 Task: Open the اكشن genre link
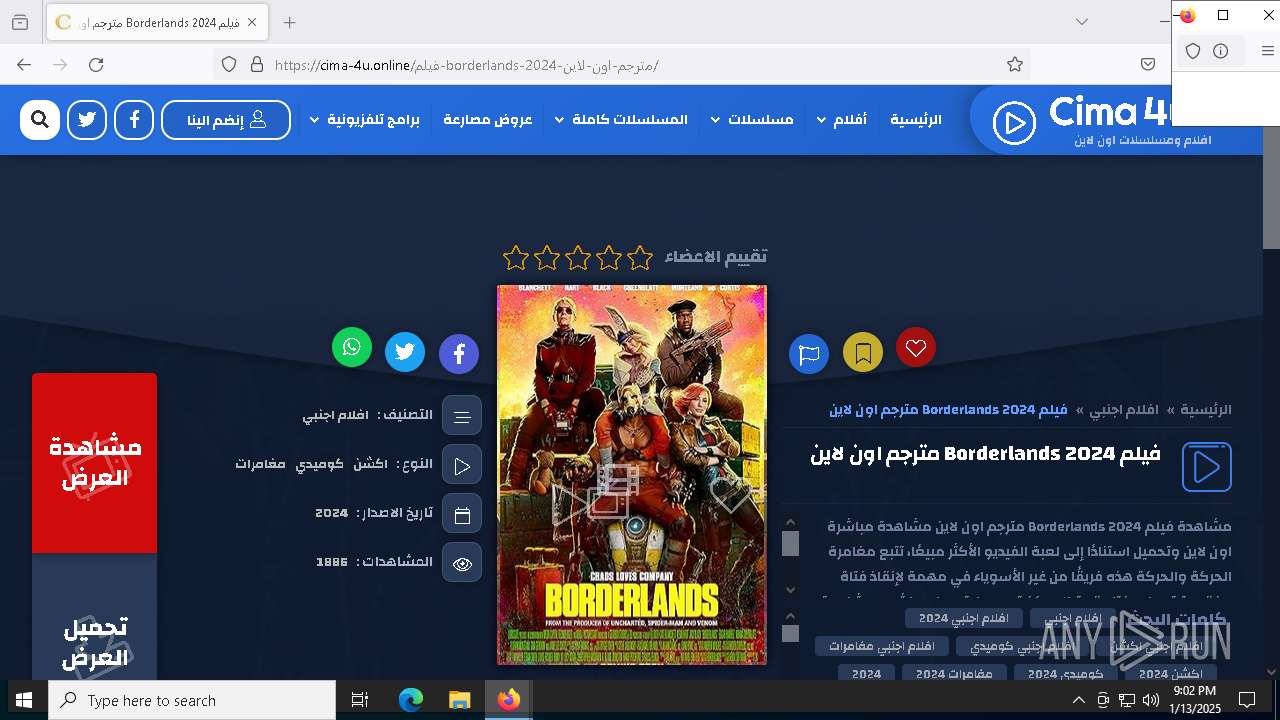370,464
